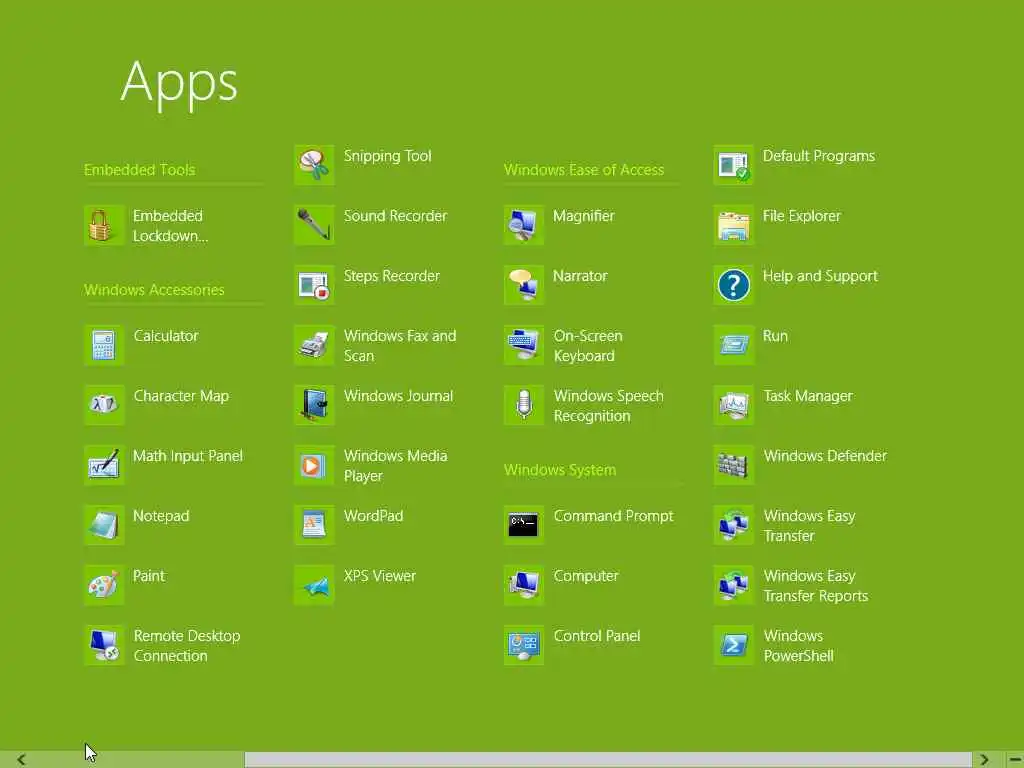Open Windows Defender wall icon
1024x768 pixels.
click(x=734, y=466)
